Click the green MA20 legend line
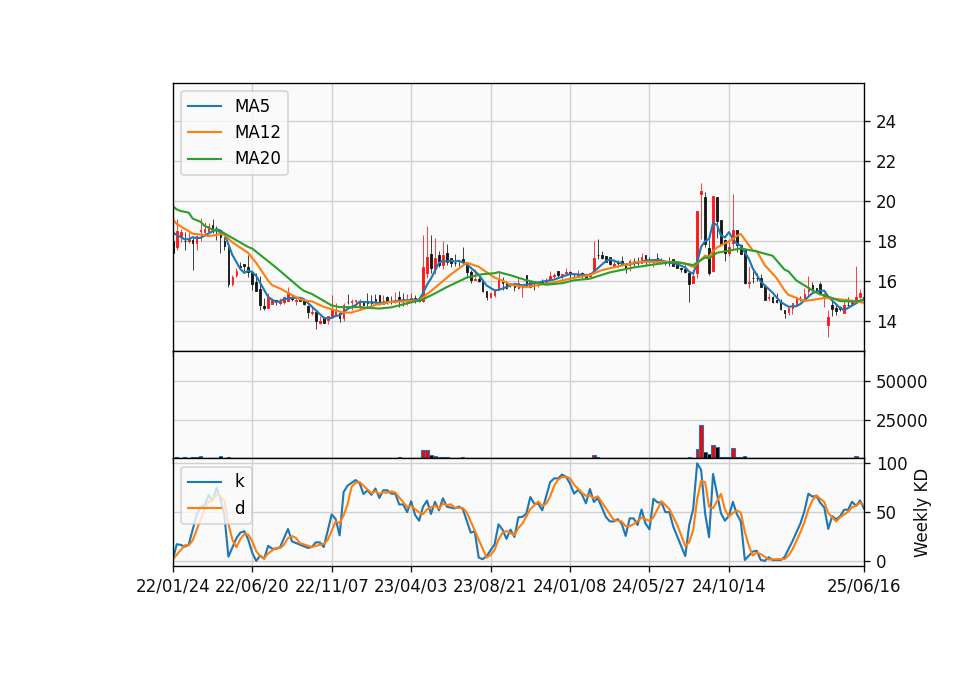 204,159
